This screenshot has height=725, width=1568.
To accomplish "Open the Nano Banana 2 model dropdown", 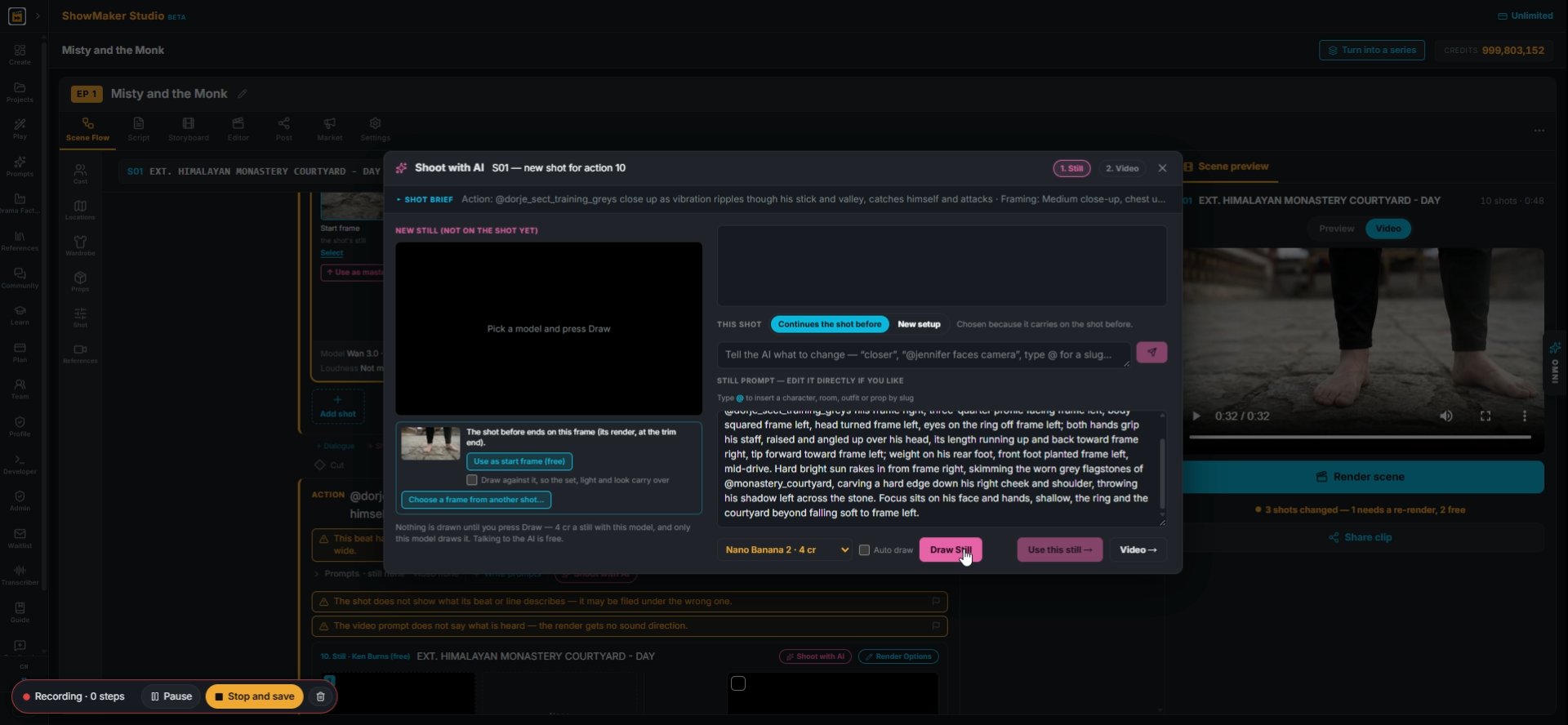I will pos(785,550).
